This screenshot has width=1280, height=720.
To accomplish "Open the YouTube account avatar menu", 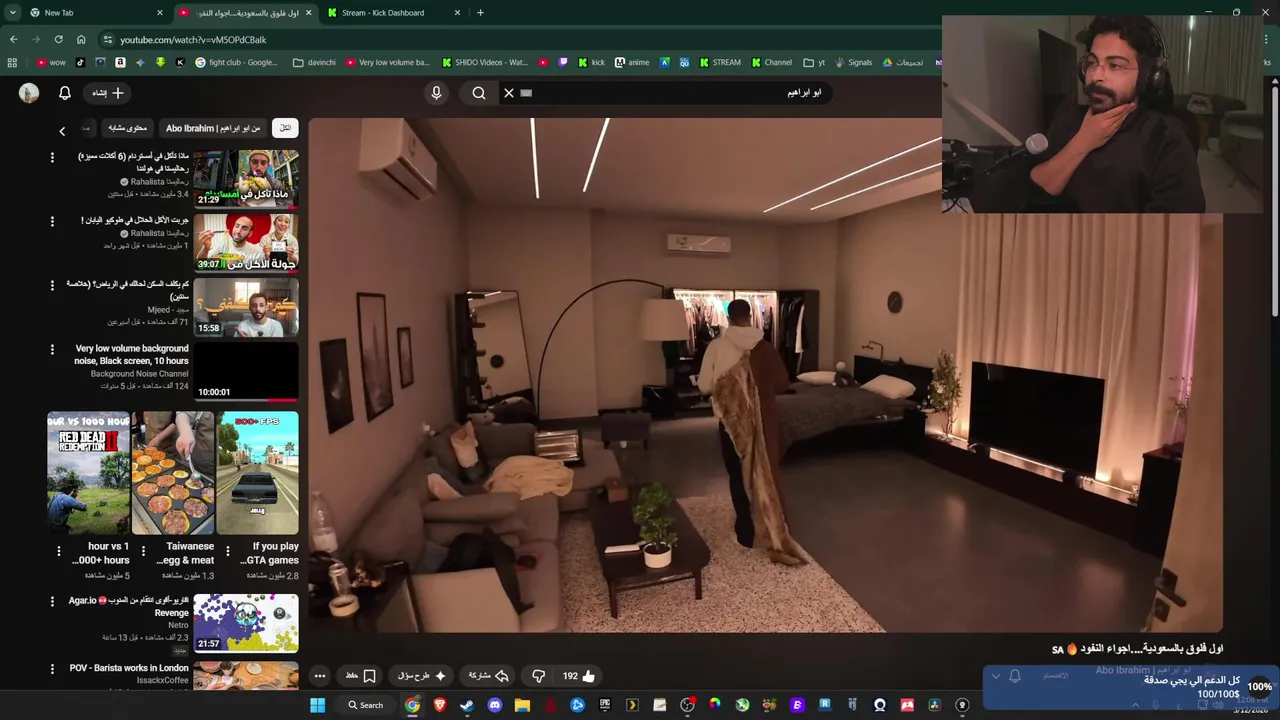I will [x=29, y=93].
